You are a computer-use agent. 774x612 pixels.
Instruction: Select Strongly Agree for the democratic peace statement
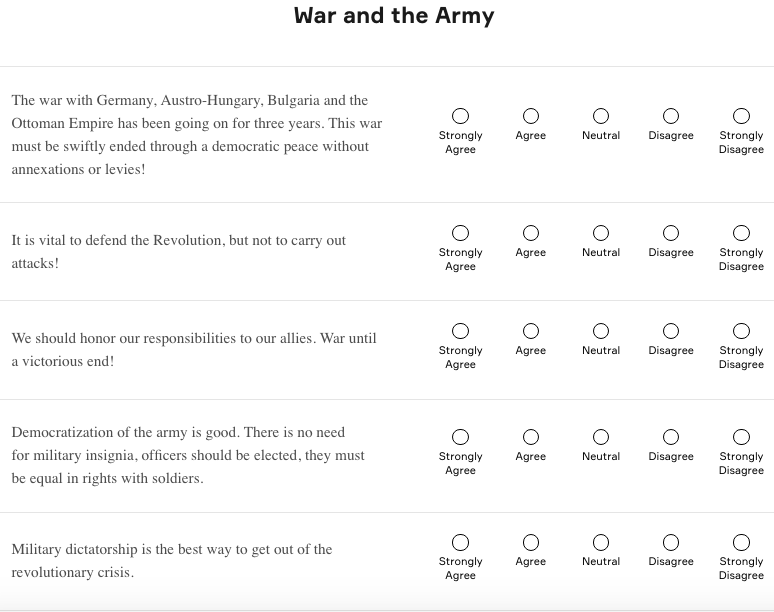460,116
